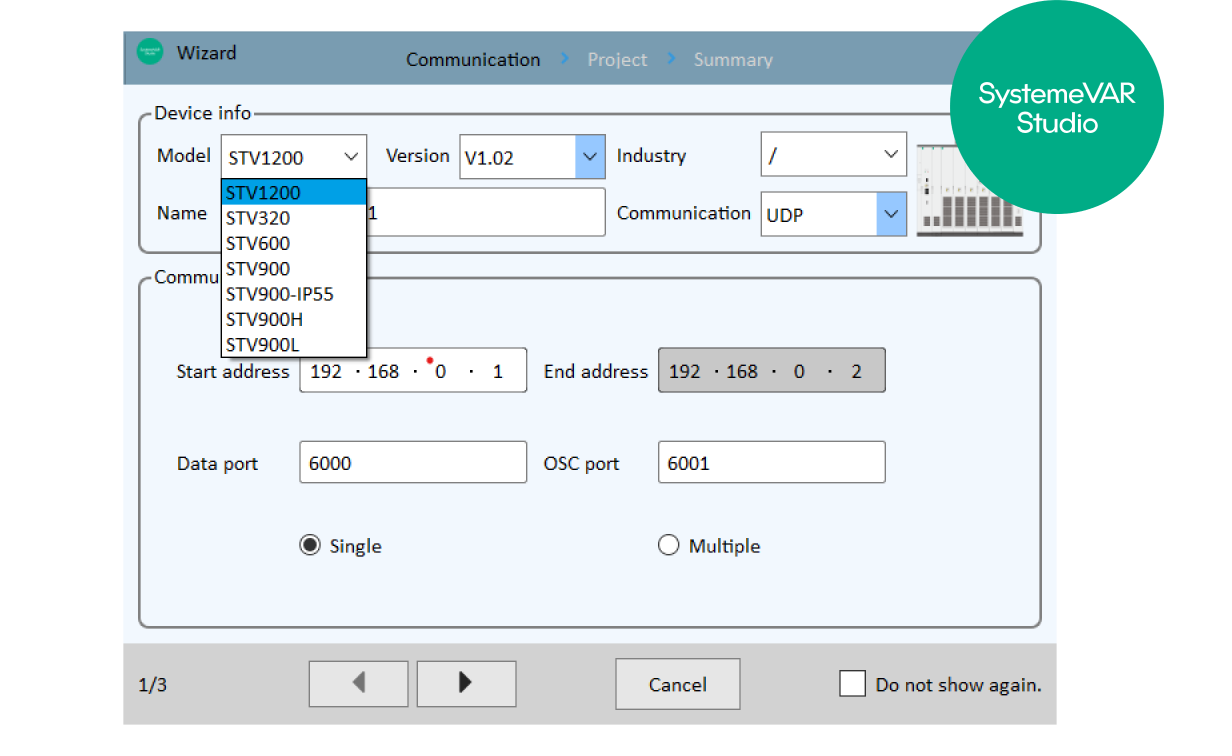Advance to next wizard page arrow
This screenshot has height=756, width=1232.
[x=466, y=683]
